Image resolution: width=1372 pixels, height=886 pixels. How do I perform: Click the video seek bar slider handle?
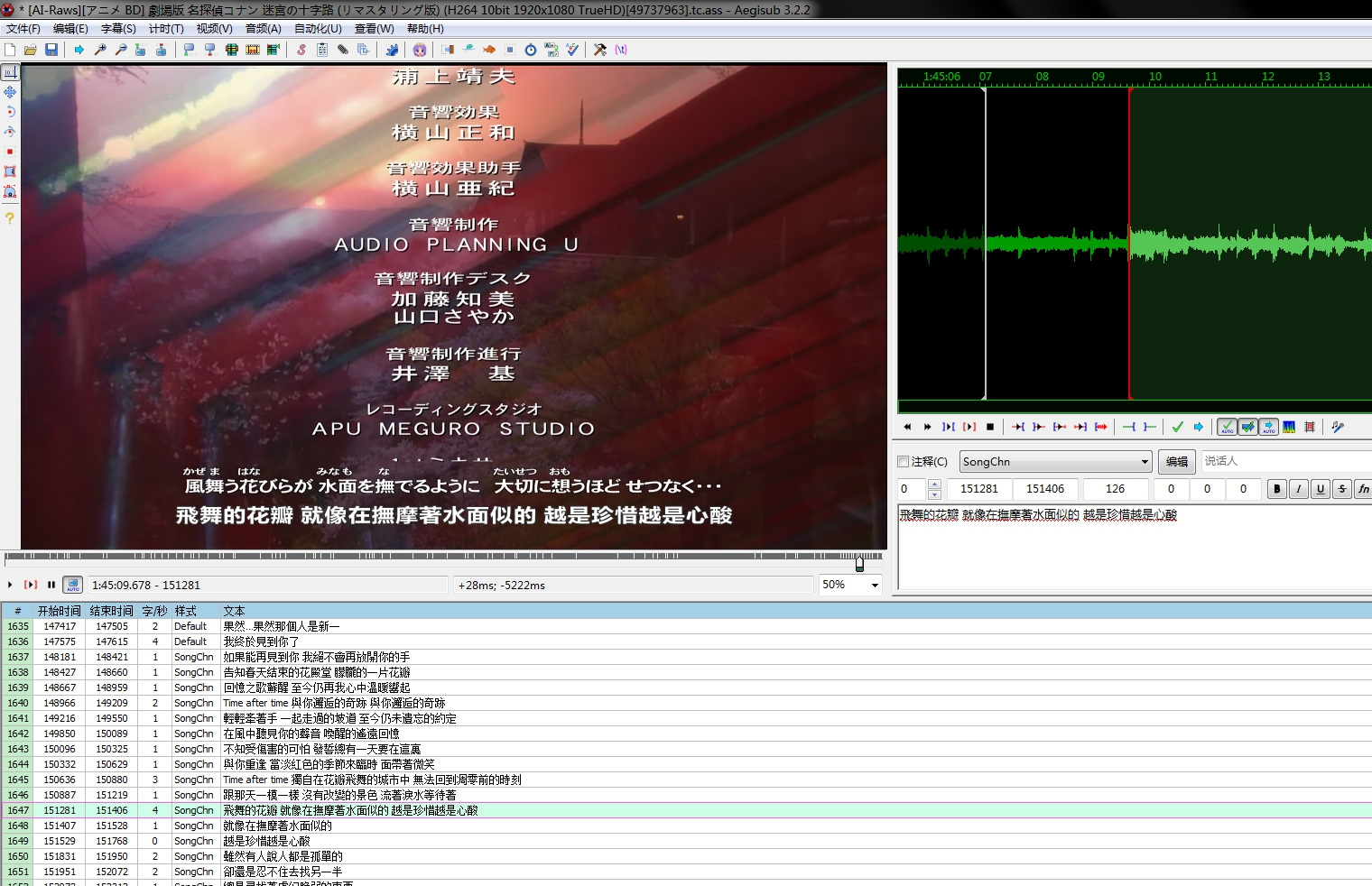859,563
